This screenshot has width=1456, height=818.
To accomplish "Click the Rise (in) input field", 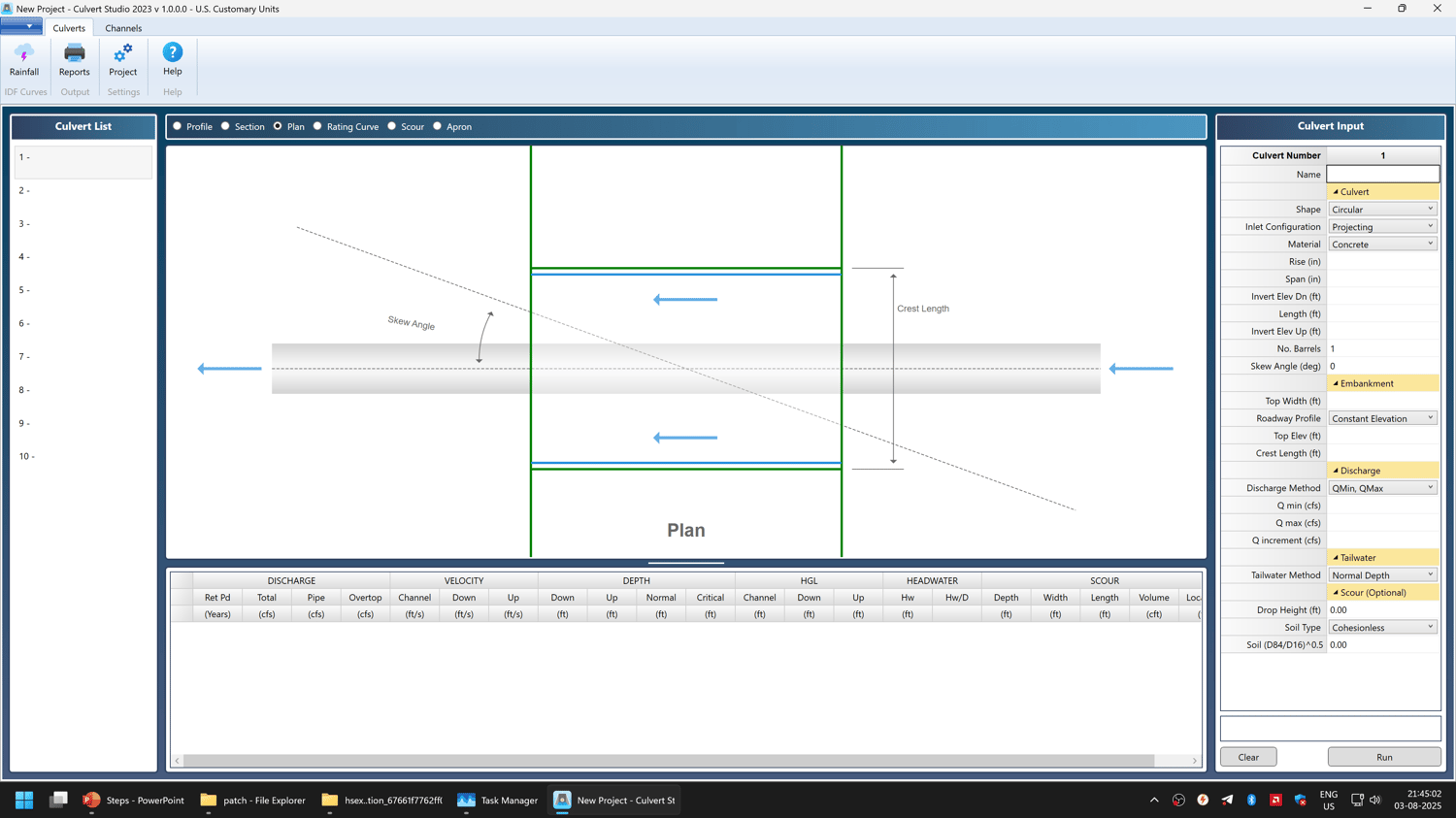I will (1383, 262).
